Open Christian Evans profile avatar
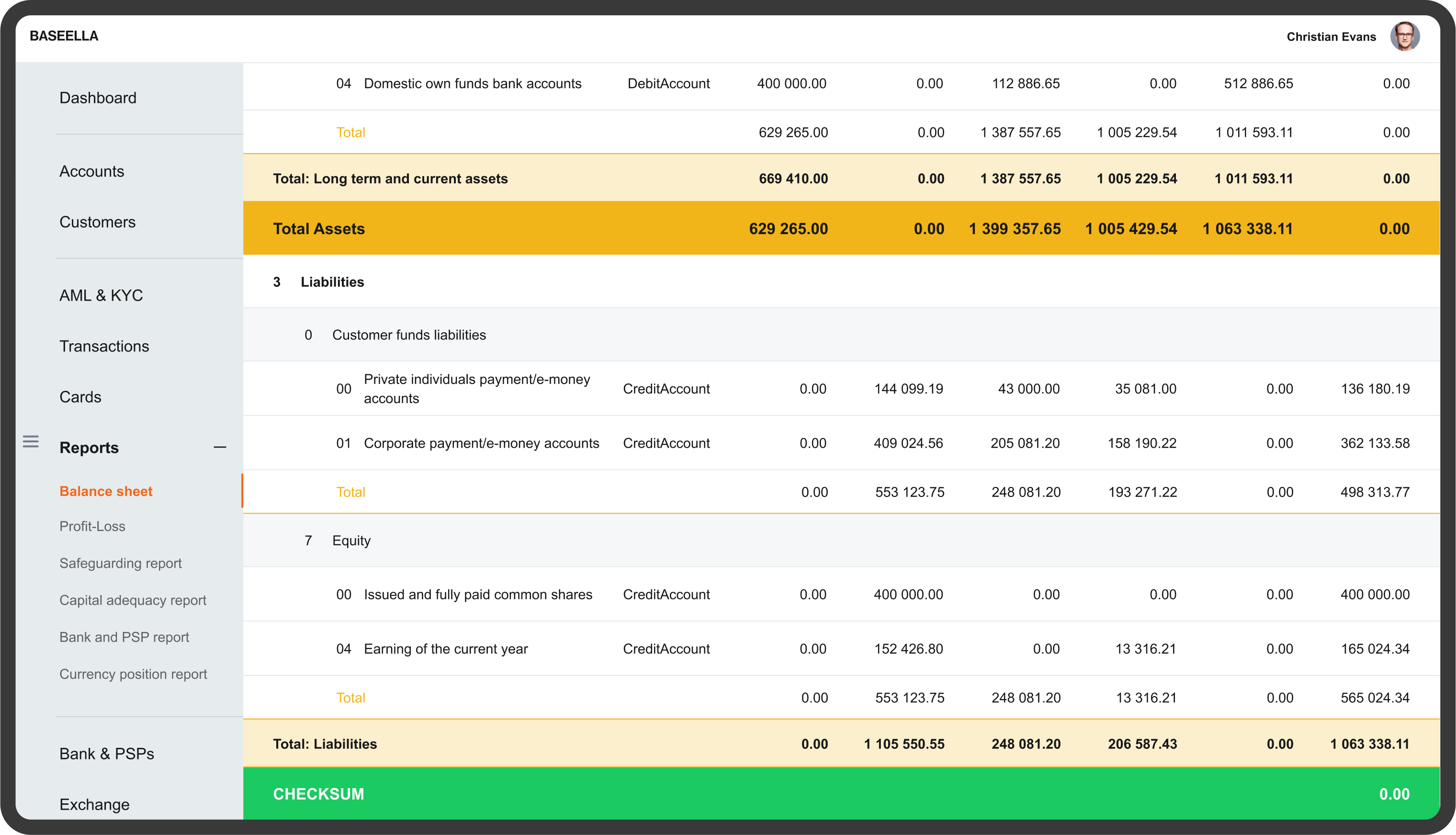Viewport: 1456px width, 835px height. [1404, 37]
